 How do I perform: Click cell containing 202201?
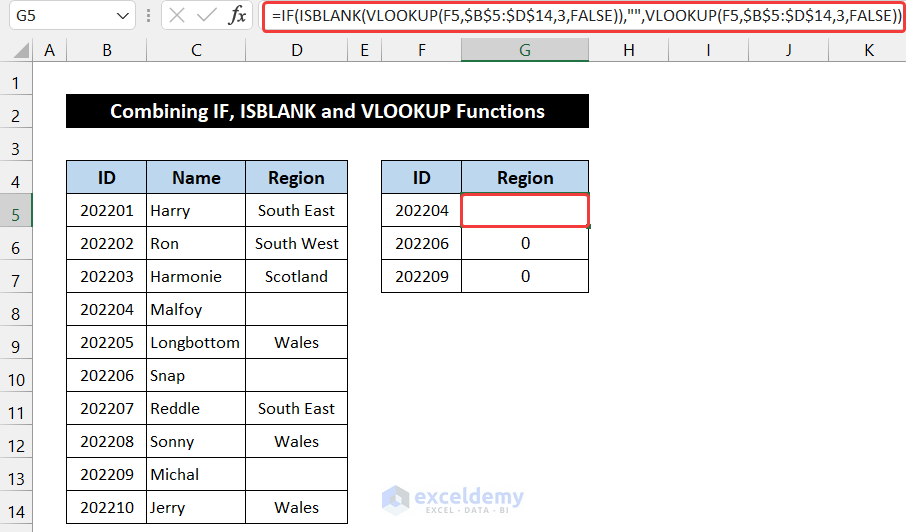coord(107,210)
